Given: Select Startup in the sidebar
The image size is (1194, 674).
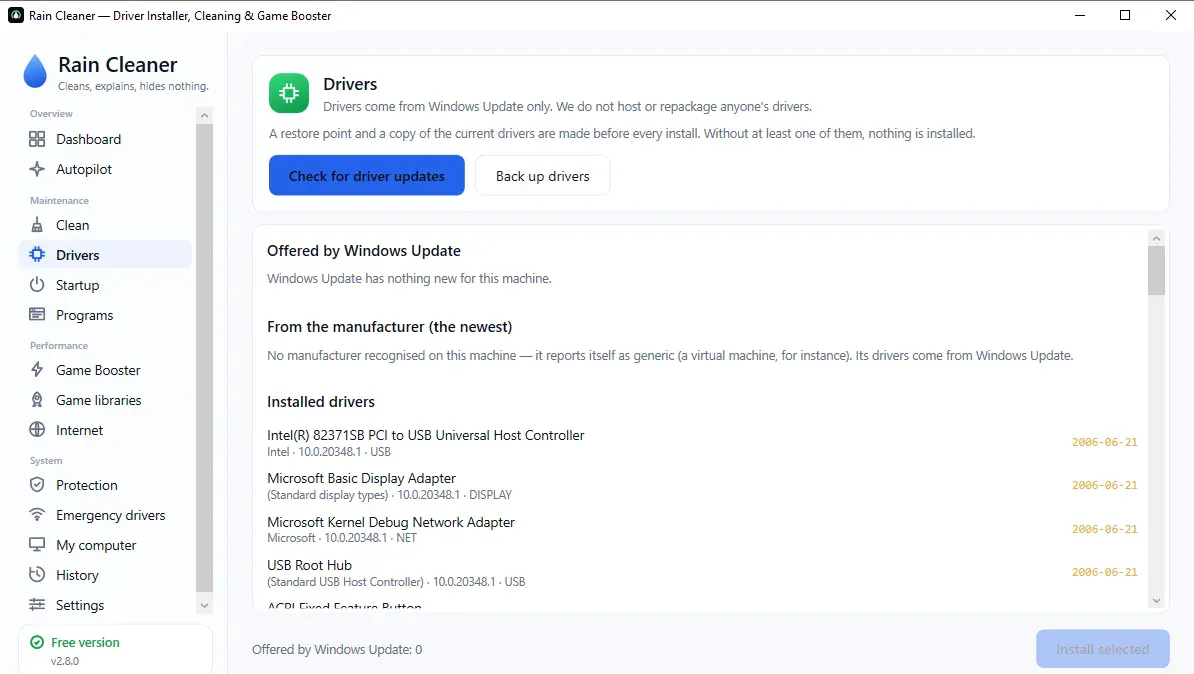Looking at the screenshot, I should 105,285.
